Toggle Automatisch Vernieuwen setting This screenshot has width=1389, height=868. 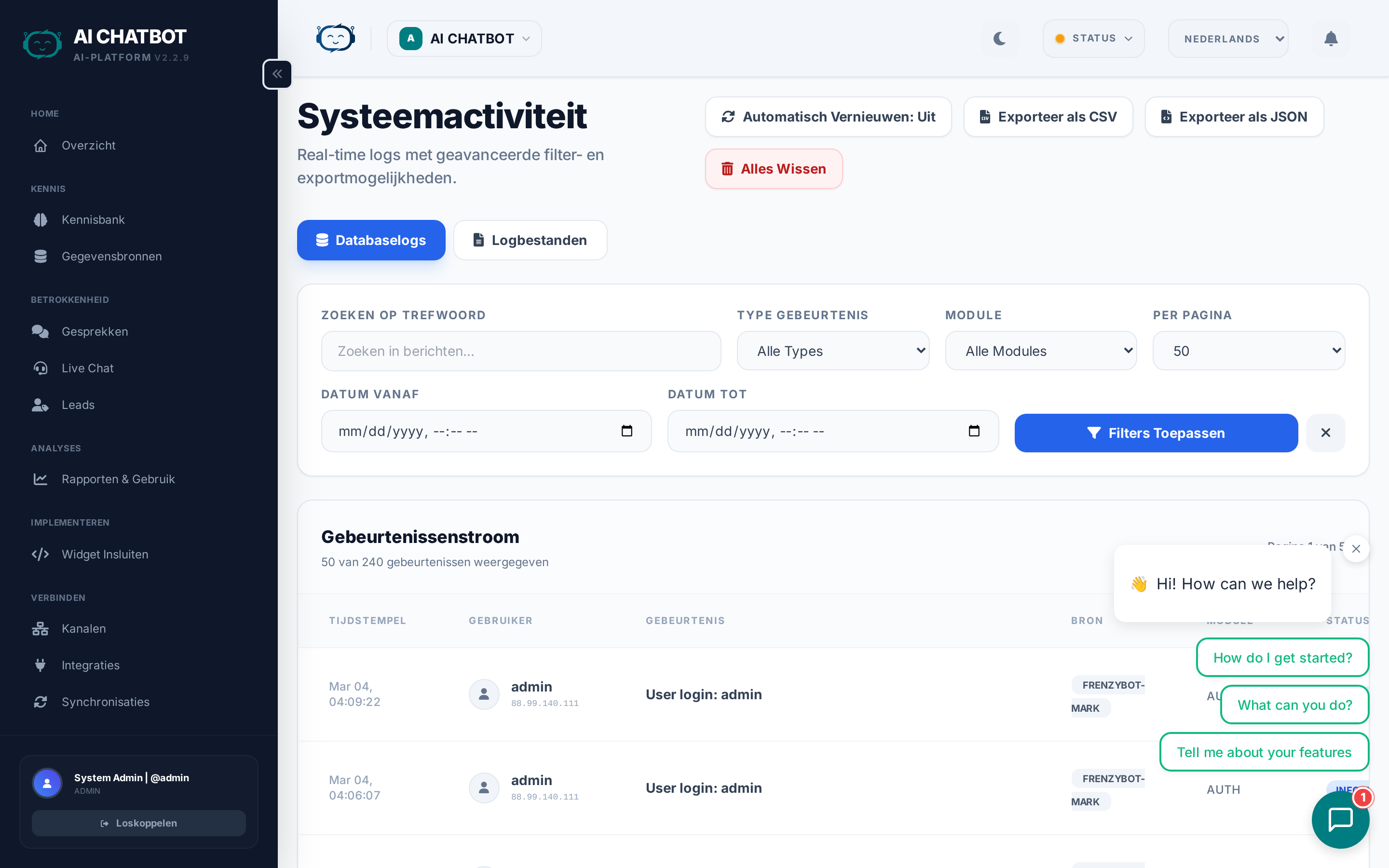(x=828, y=117)
